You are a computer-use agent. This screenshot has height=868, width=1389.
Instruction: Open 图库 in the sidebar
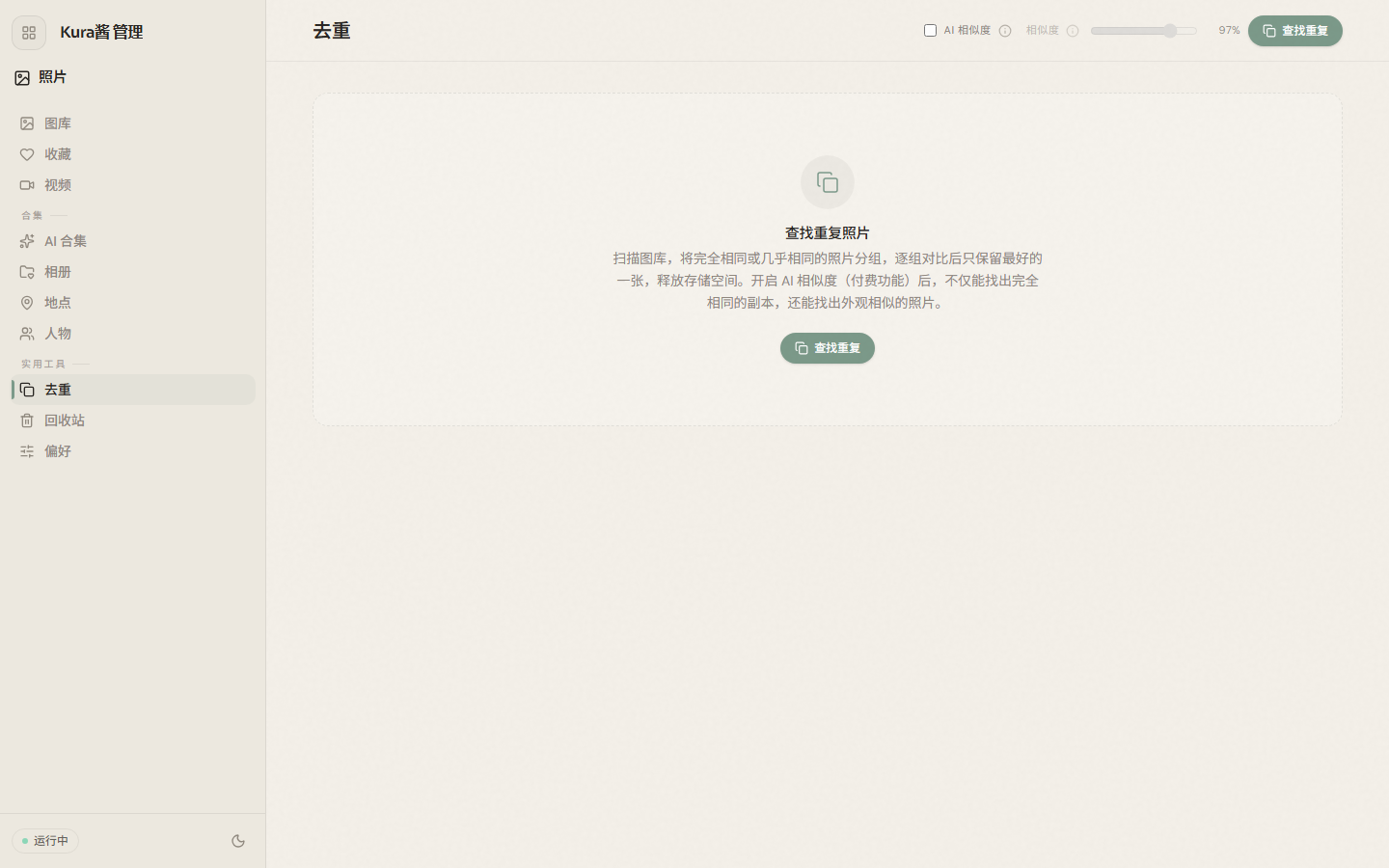[133, 123]
